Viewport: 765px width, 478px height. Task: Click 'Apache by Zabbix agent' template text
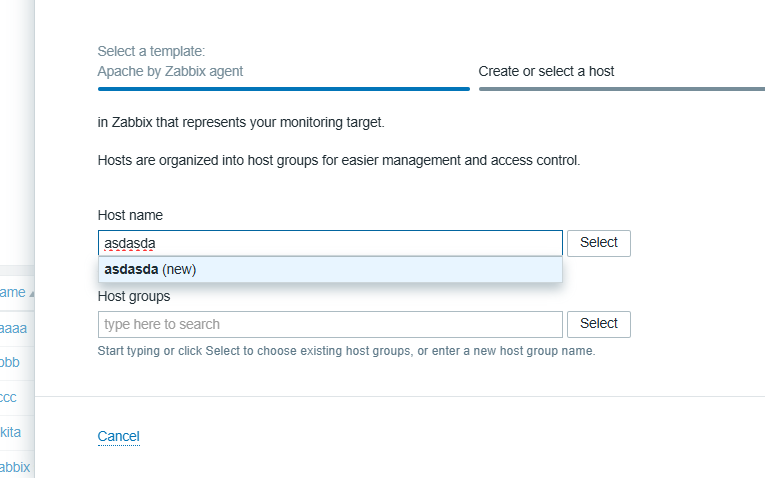[170, 71]
